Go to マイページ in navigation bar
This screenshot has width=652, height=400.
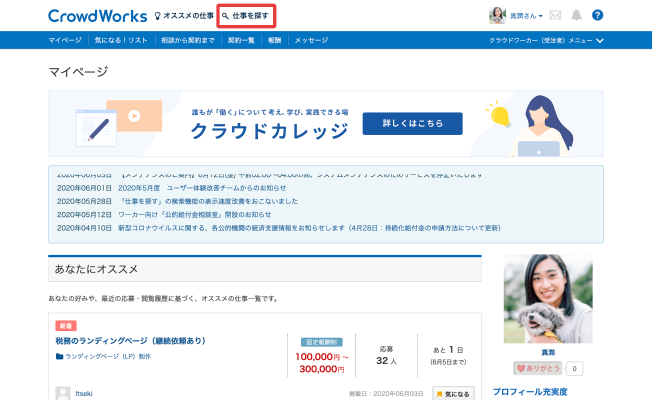[x=65, y=41]
